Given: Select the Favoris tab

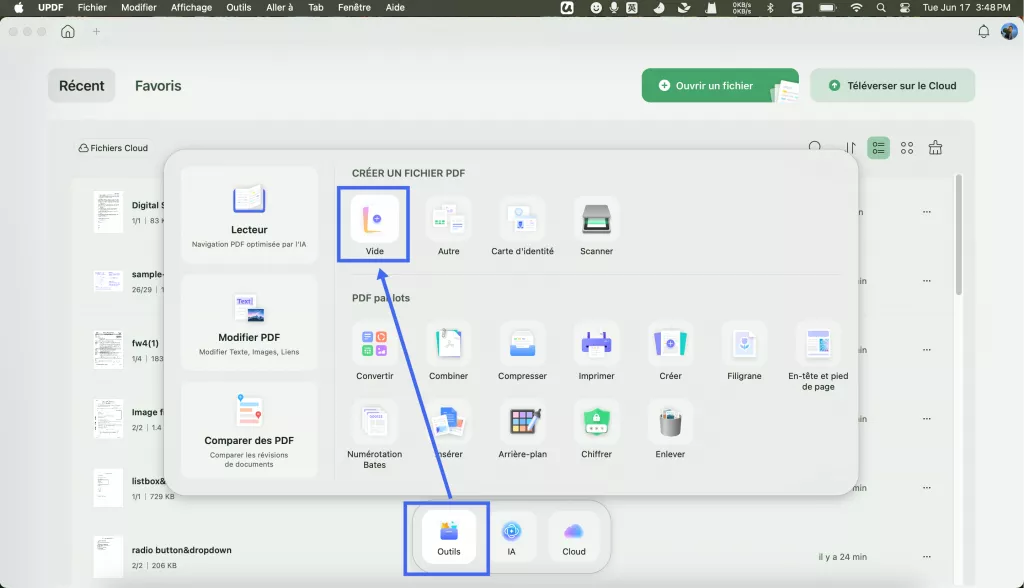Looking at the screenshot, I should tap(158, 86).
